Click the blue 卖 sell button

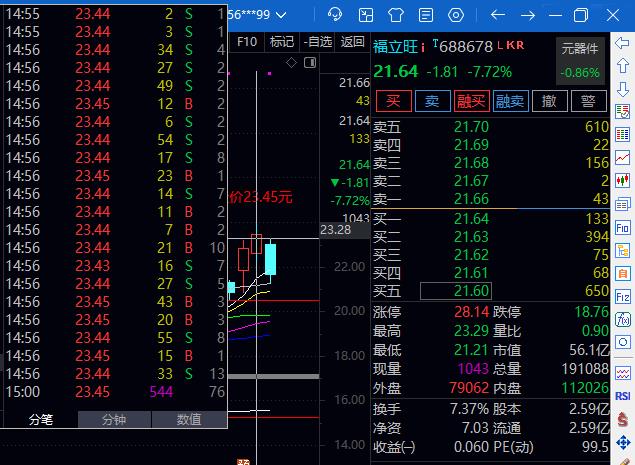(433, 101)
